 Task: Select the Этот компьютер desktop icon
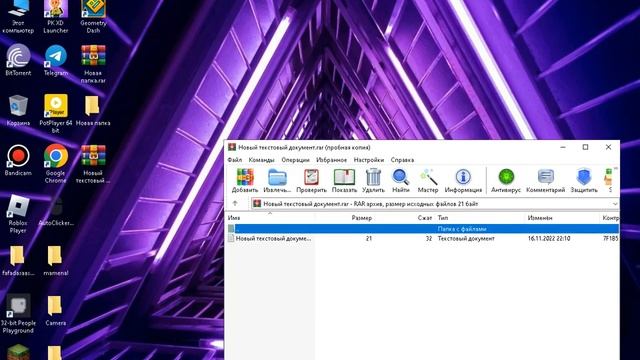coord(18,17)
